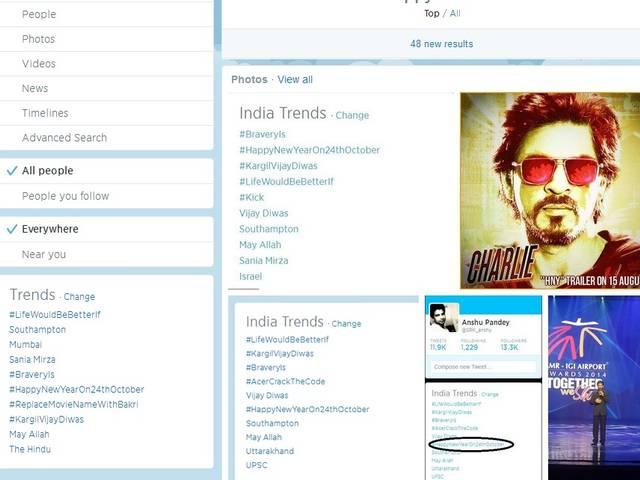The height and width of the screenshot is (480, 640).
Task: Open the Timelines filter
Action: tap(107, 113)
